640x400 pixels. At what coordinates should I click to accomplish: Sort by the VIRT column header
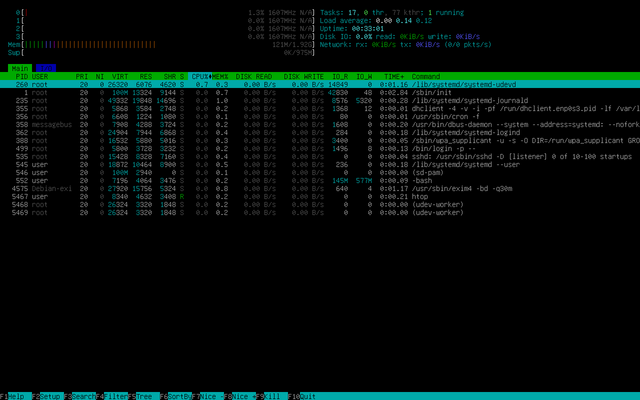coord(120,76)
